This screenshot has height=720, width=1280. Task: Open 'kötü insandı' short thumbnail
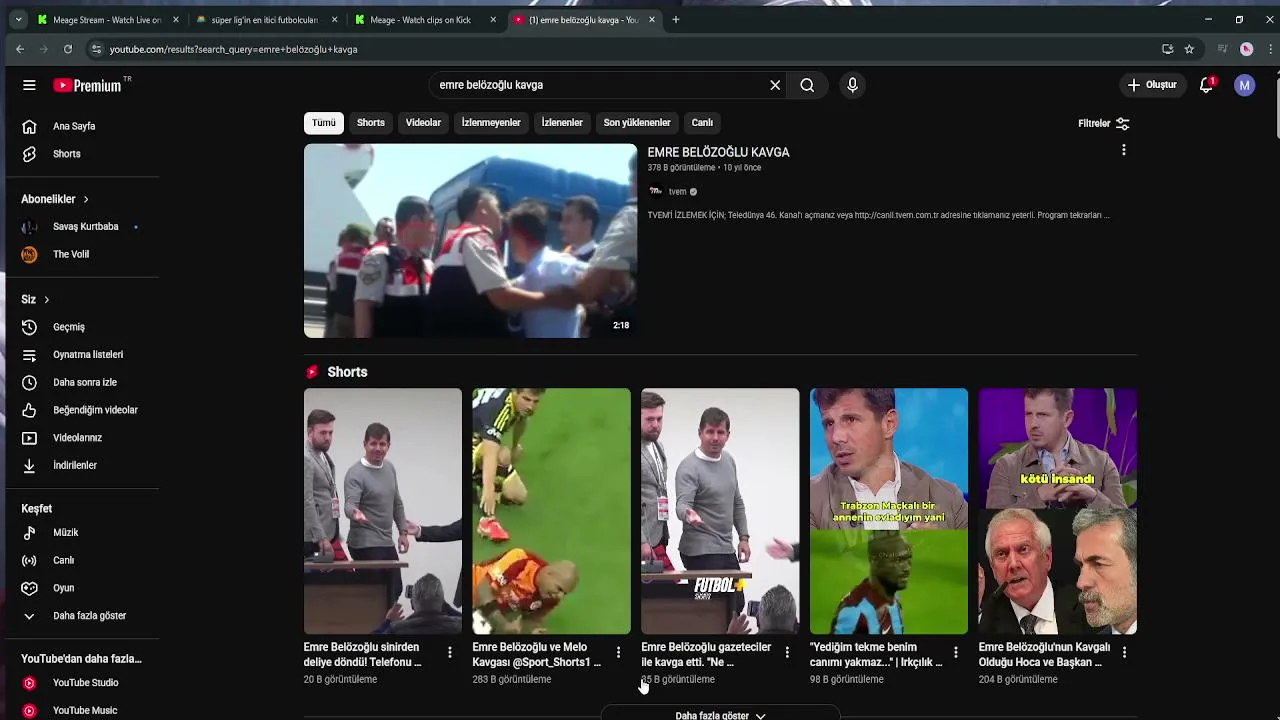click(1057, 511)
